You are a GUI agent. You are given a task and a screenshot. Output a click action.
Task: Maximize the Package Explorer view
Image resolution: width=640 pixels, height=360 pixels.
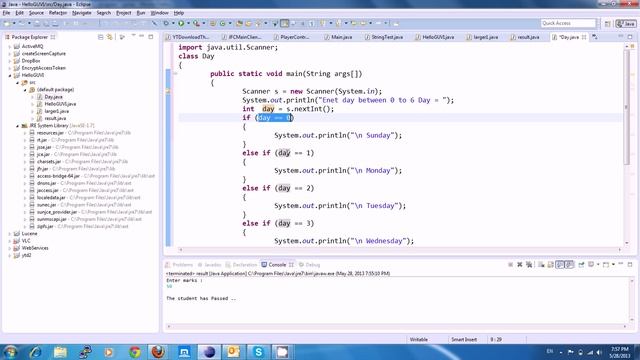pos(151,37)
